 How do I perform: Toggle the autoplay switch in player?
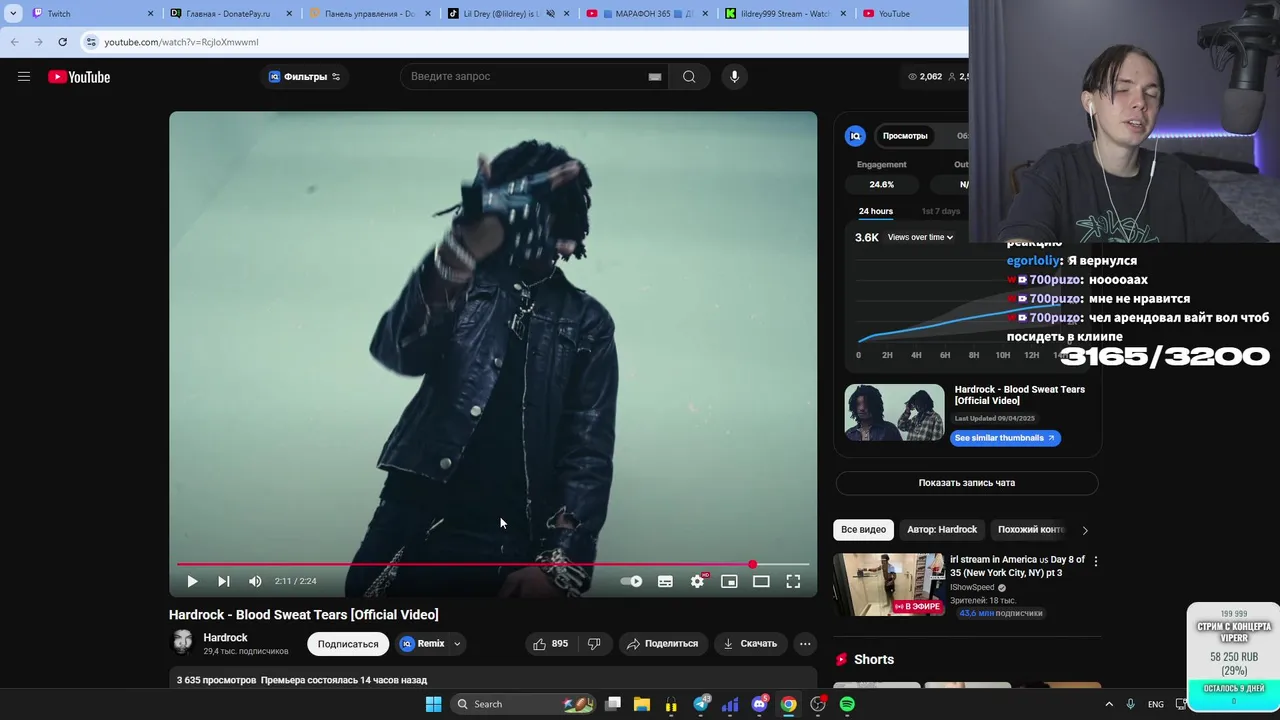click(x=631, y=581)
